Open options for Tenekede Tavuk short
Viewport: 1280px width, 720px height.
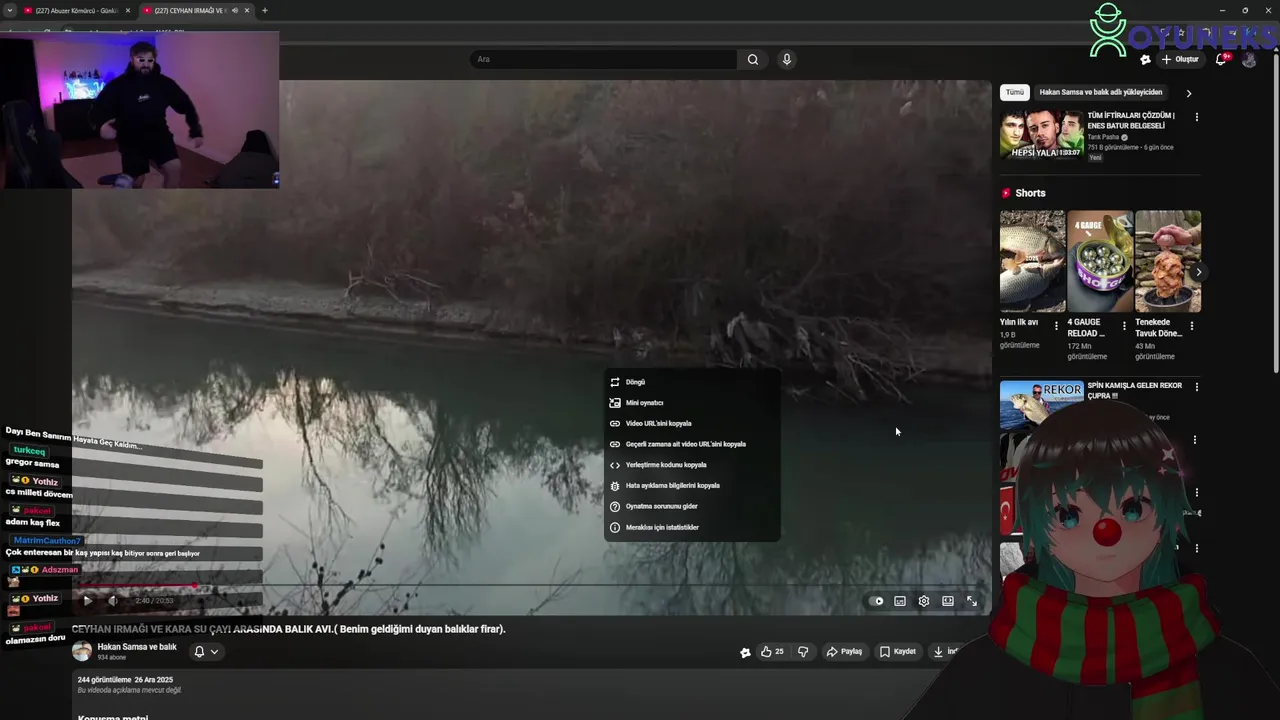pos(1191,326)
